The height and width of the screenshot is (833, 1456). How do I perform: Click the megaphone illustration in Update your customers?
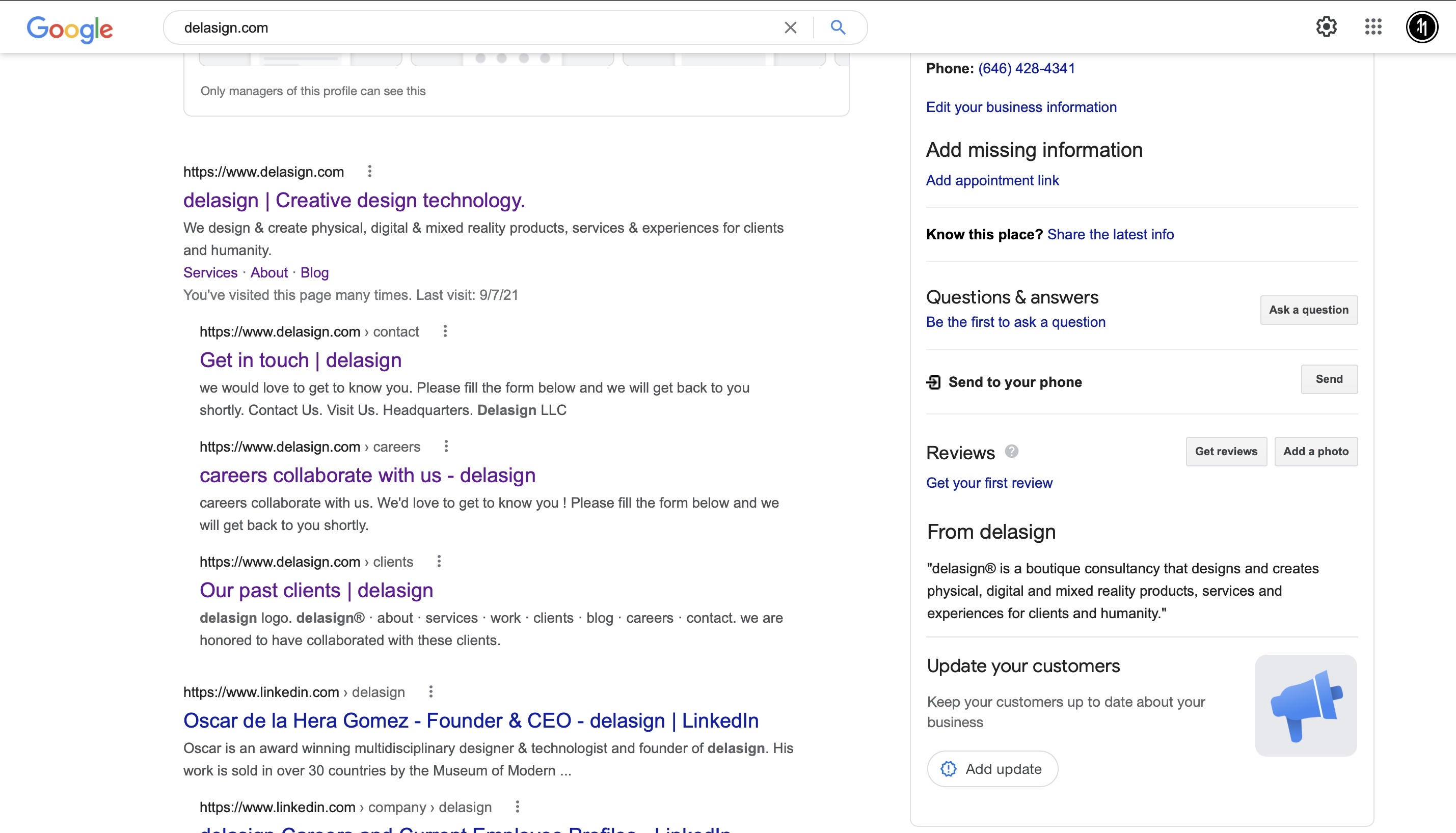[1306, 705]
